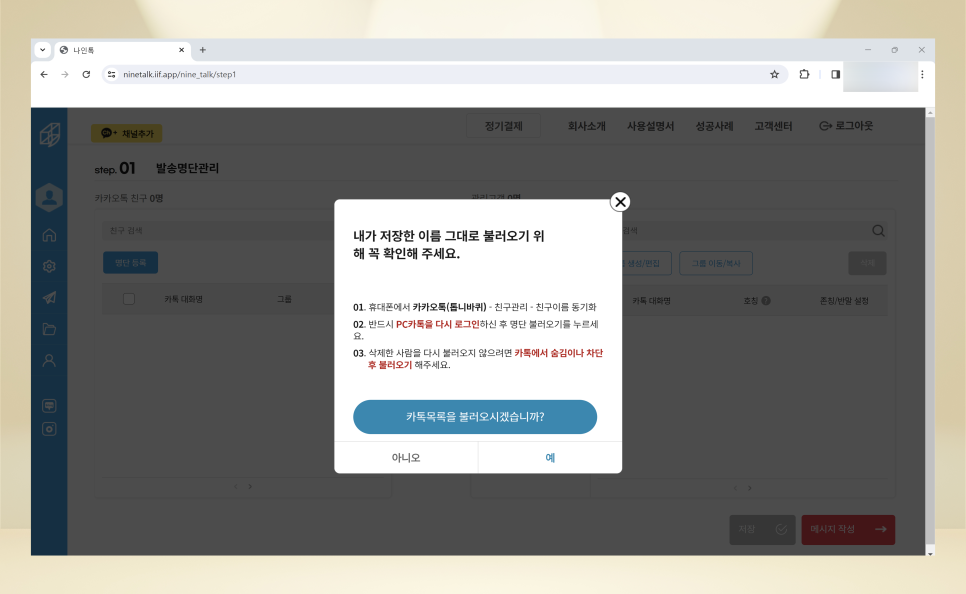Click 예 to load KakaoTalk list

tap(550, 457)
